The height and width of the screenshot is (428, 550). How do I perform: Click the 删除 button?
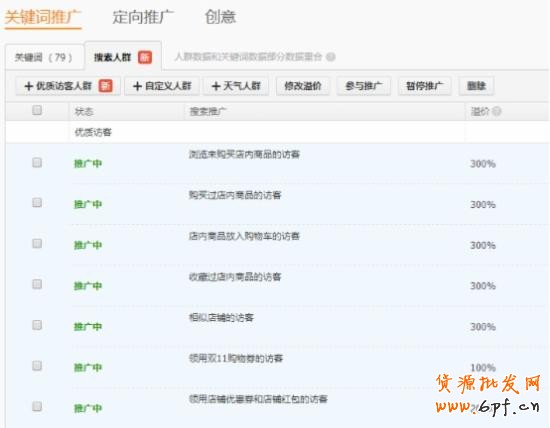pos(476,86)
